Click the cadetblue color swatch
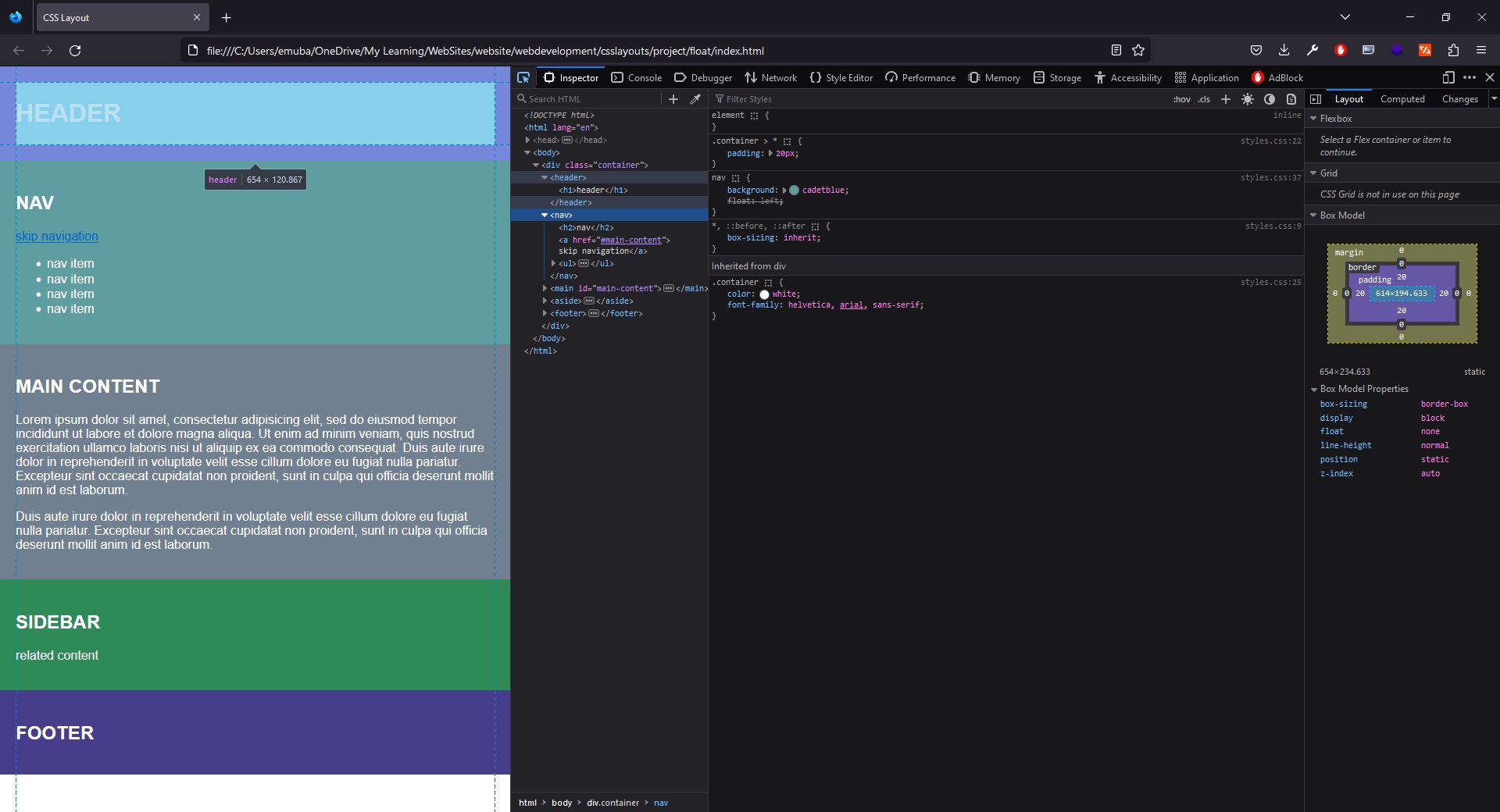This screenshot has width=1500, height=812. [794, 190]
